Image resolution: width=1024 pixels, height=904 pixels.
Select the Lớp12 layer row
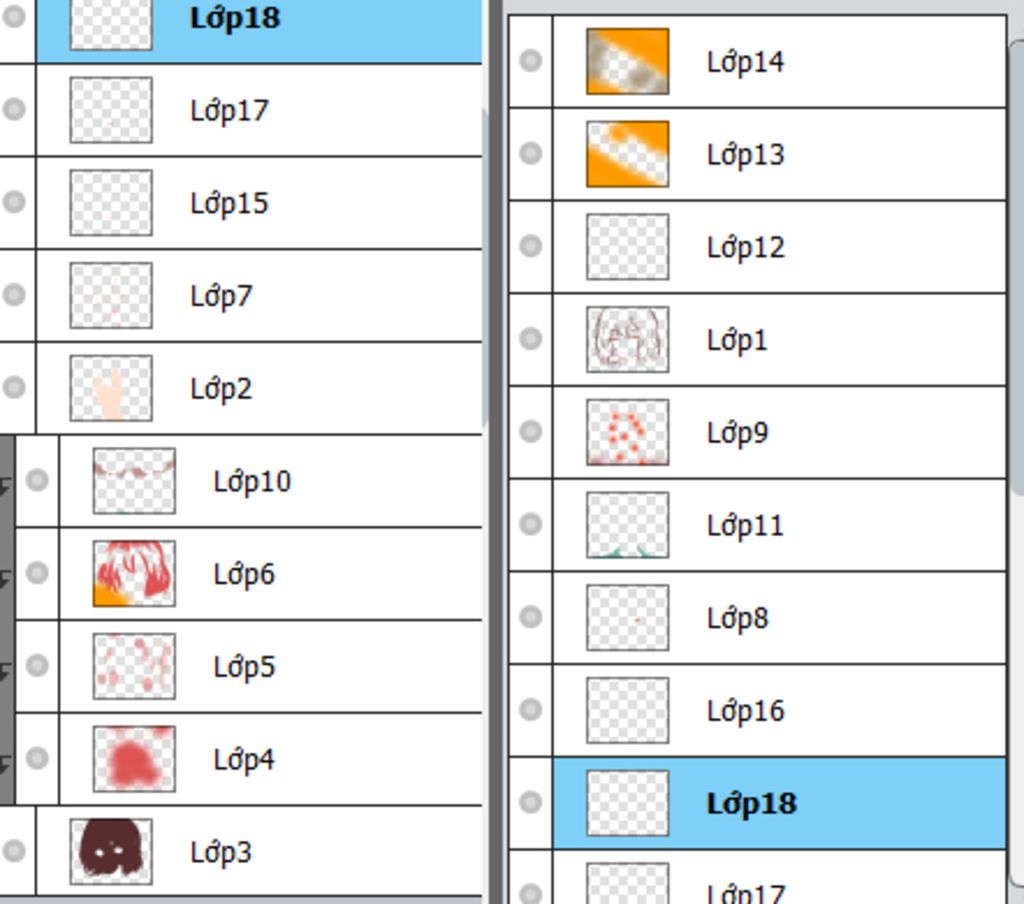click(779, 247)
